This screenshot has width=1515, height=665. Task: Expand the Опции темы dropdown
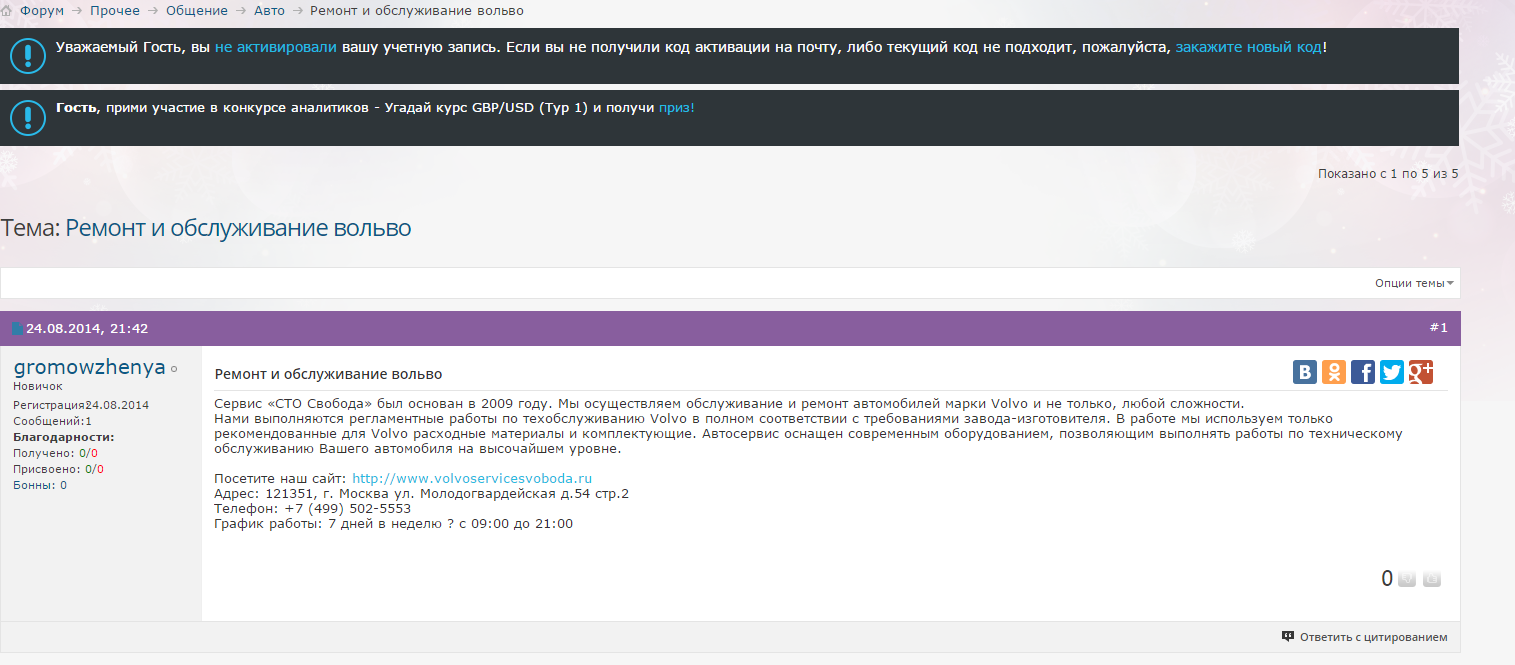click(1414, 283)
